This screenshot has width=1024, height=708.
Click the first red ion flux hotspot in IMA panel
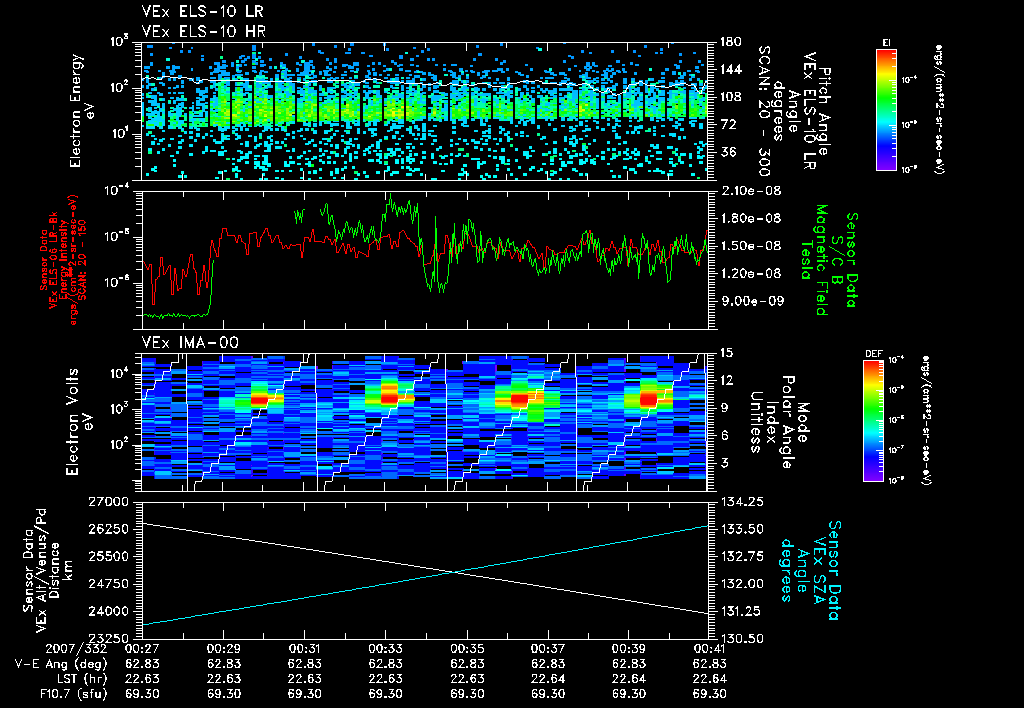[259, 399]
